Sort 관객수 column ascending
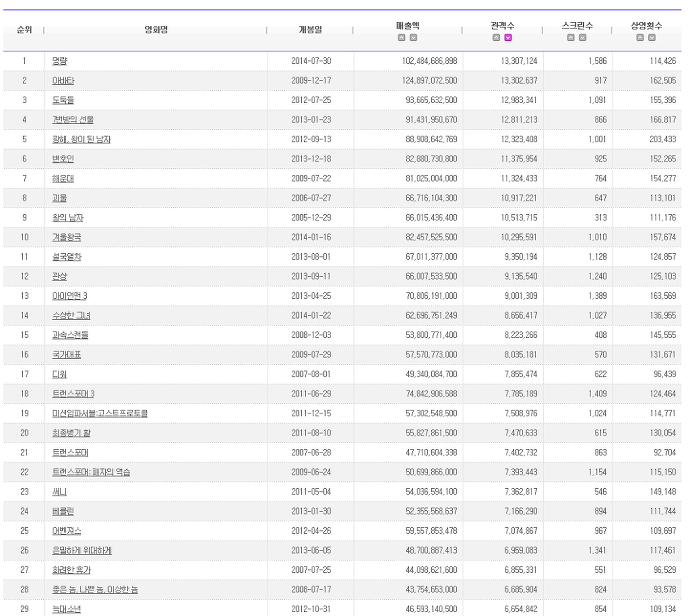The width and height of the screenshot is (690, 616). point(496,38)
